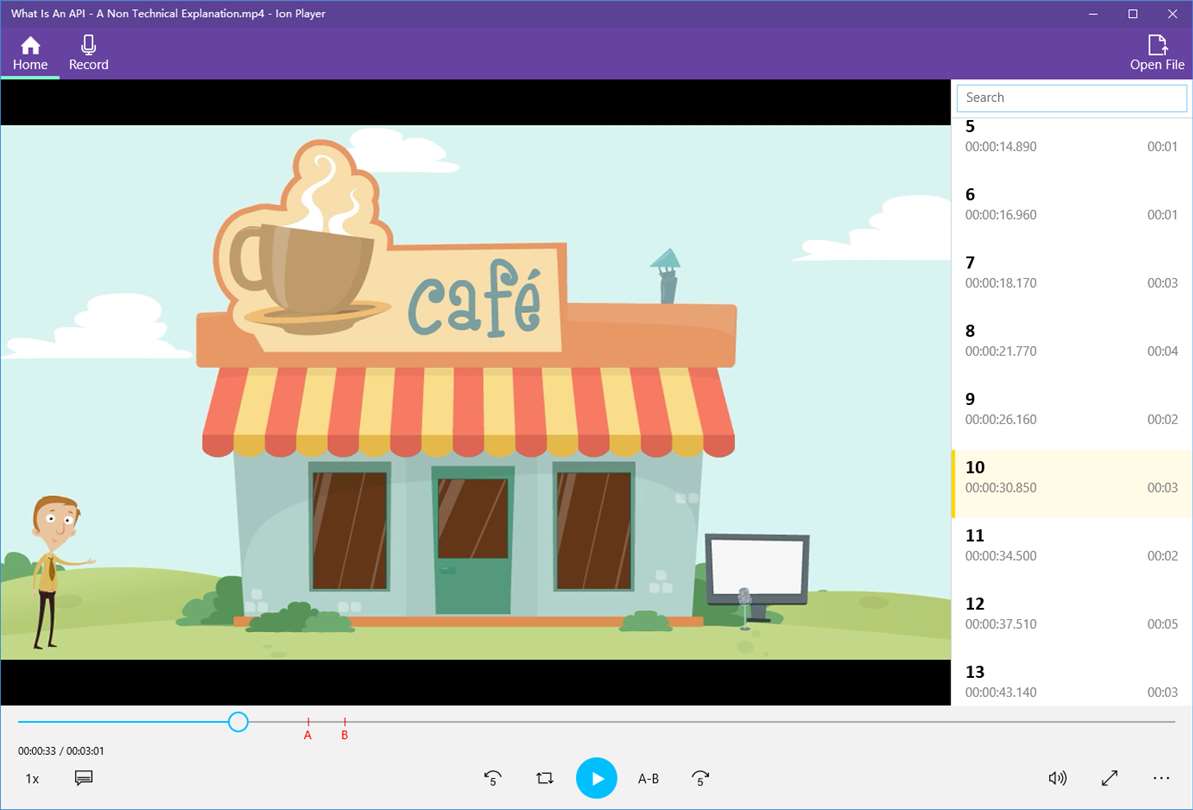1193x810 pixels.
Task: Play the video
Action: coord(596,778)
